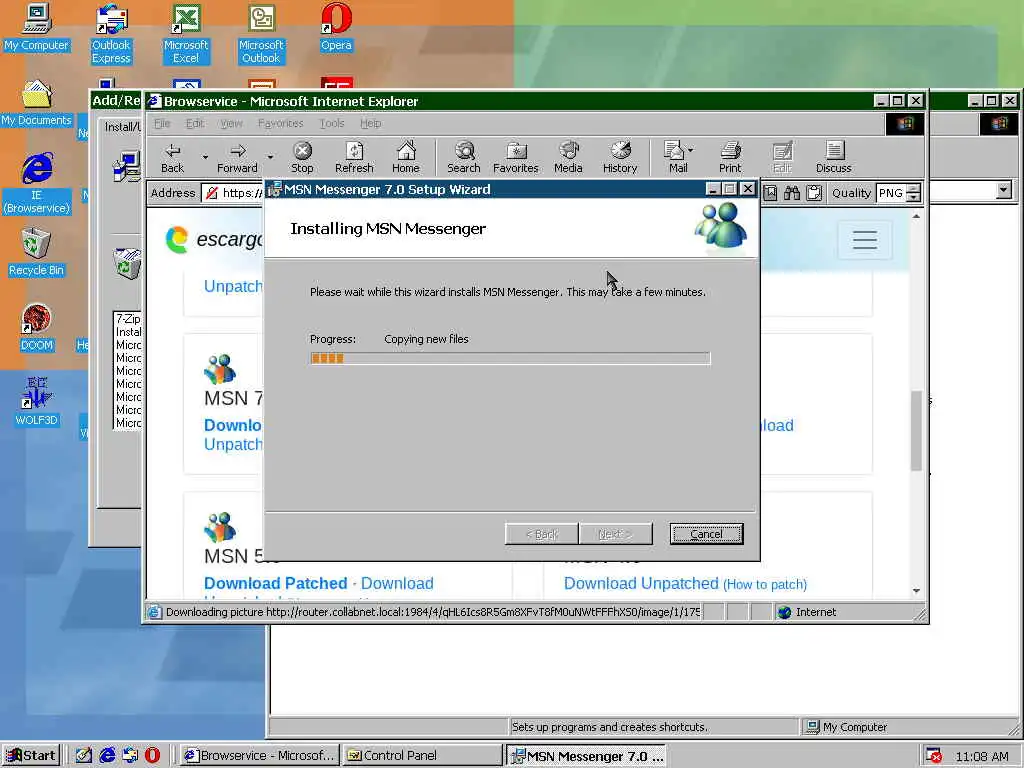Switch to Browservice taskbar button
The height and width of the screenshot is (768, 1024).
tap(259, 756)
